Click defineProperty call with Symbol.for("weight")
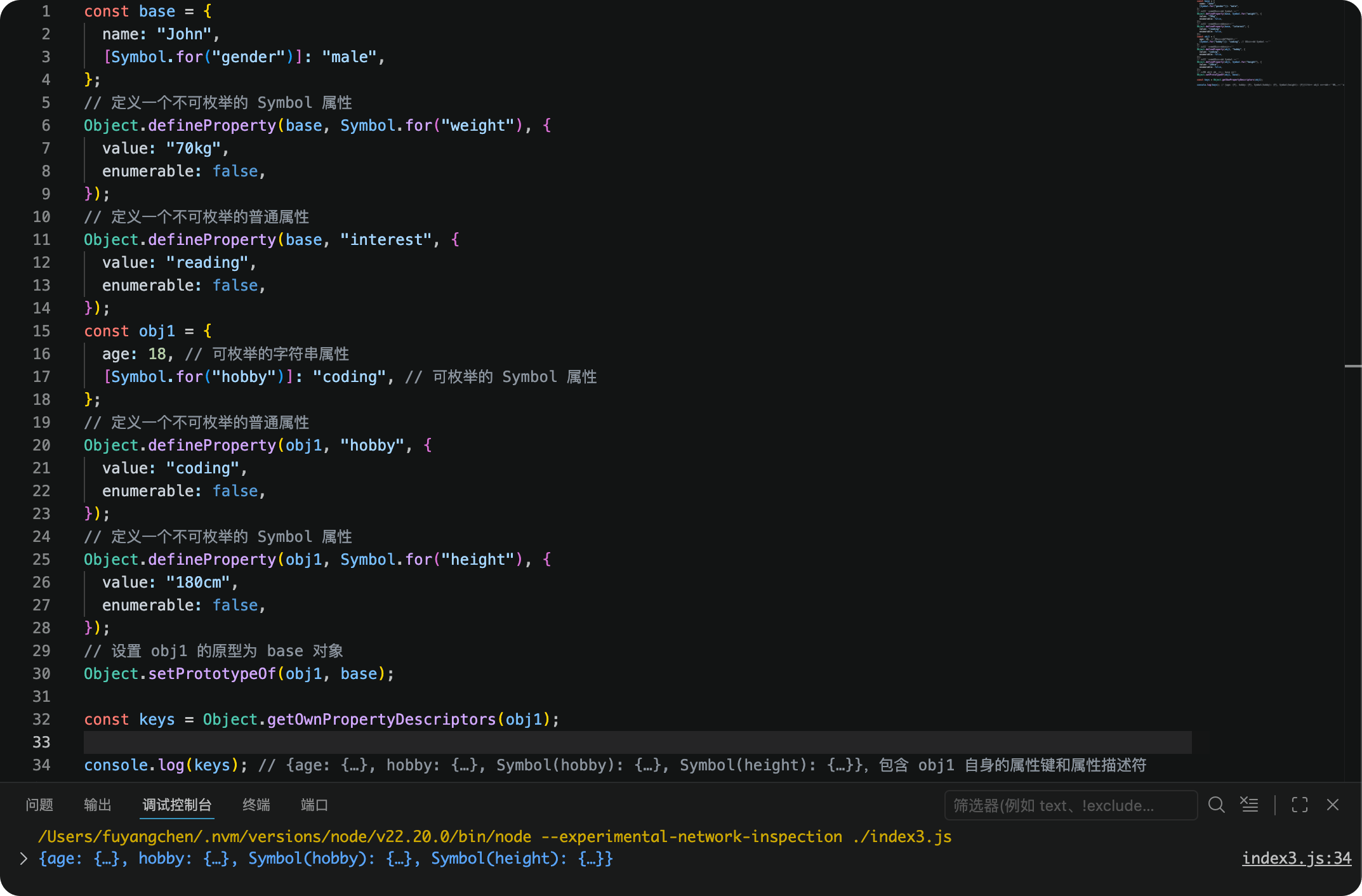The width and height of the screenshot is (1362, 896). [317, 126]
